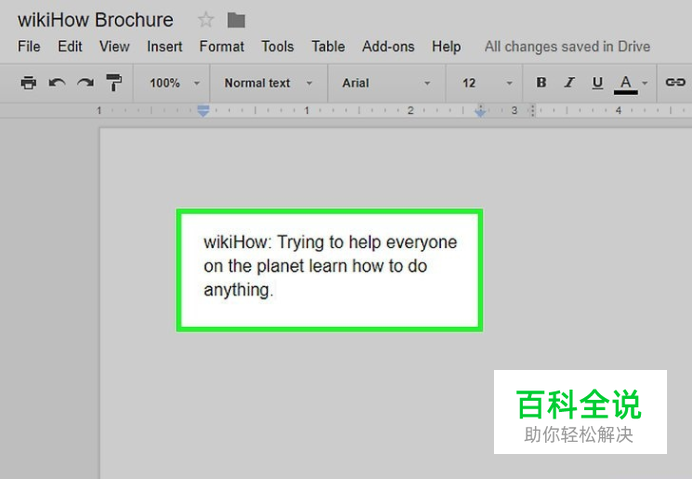Open the Format menu
Screen dimensions: 692x479
pos(222,46)
